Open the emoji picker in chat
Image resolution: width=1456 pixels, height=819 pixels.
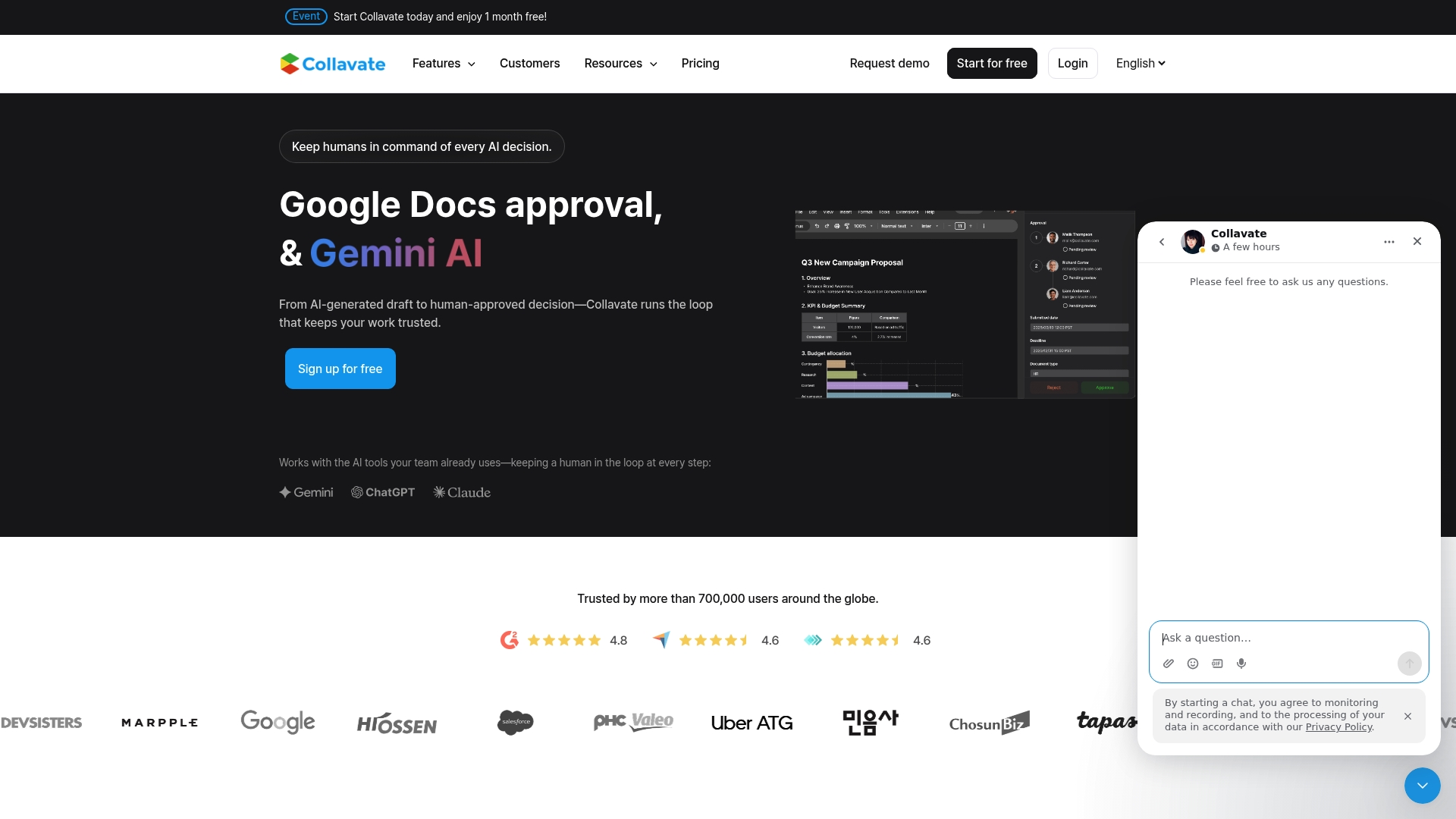click(1193, 664)
